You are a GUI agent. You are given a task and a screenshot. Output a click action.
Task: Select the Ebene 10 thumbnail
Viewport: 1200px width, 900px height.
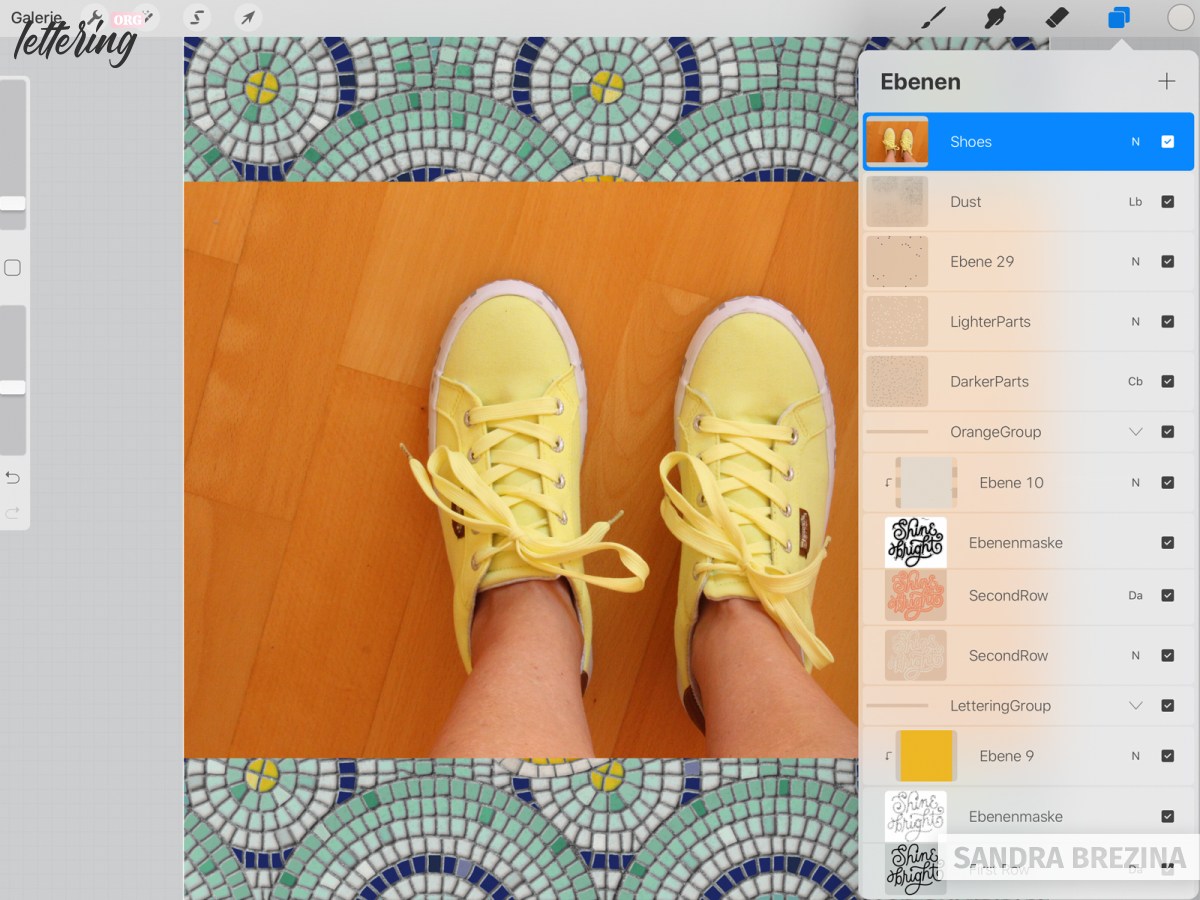(926, 482)
